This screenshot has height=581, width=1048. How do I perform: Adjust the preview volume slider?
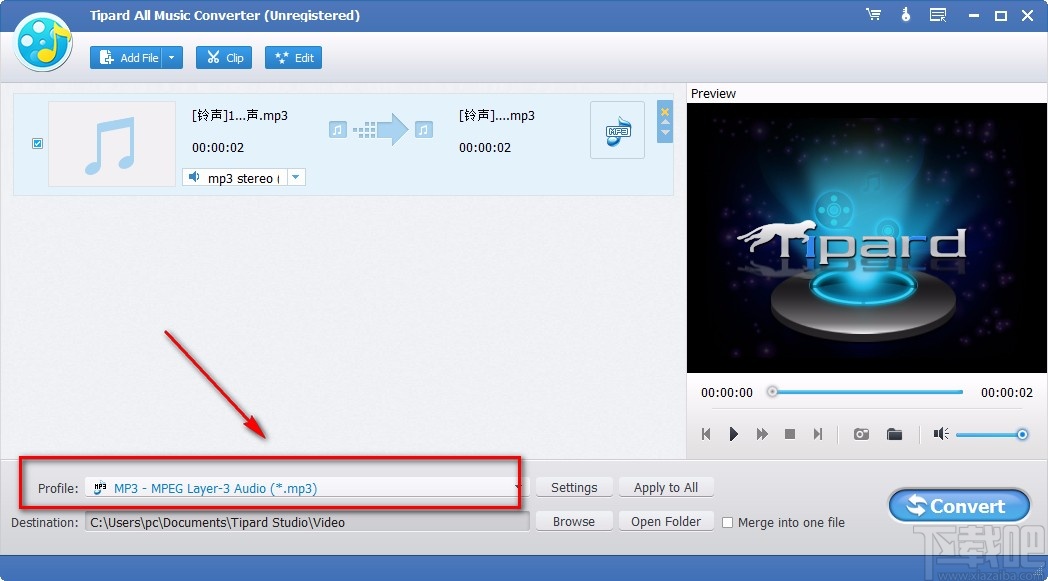991,435
